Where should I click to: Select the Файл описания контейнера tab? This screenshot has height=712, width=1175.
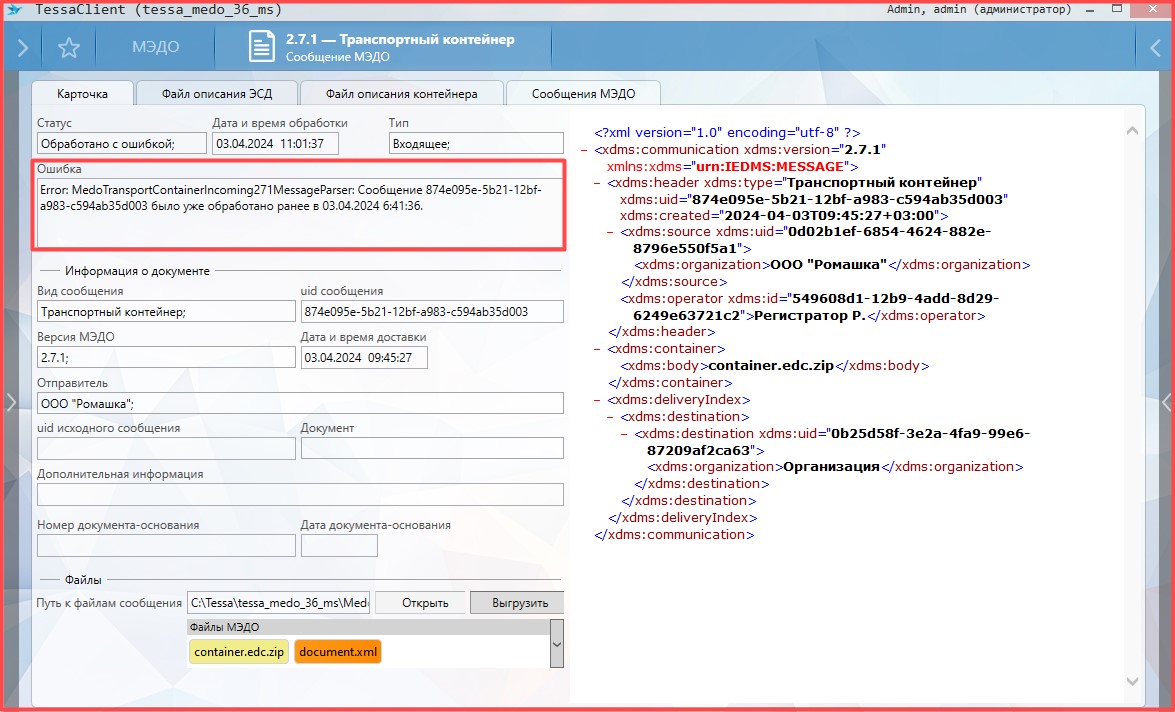[401, 94]
